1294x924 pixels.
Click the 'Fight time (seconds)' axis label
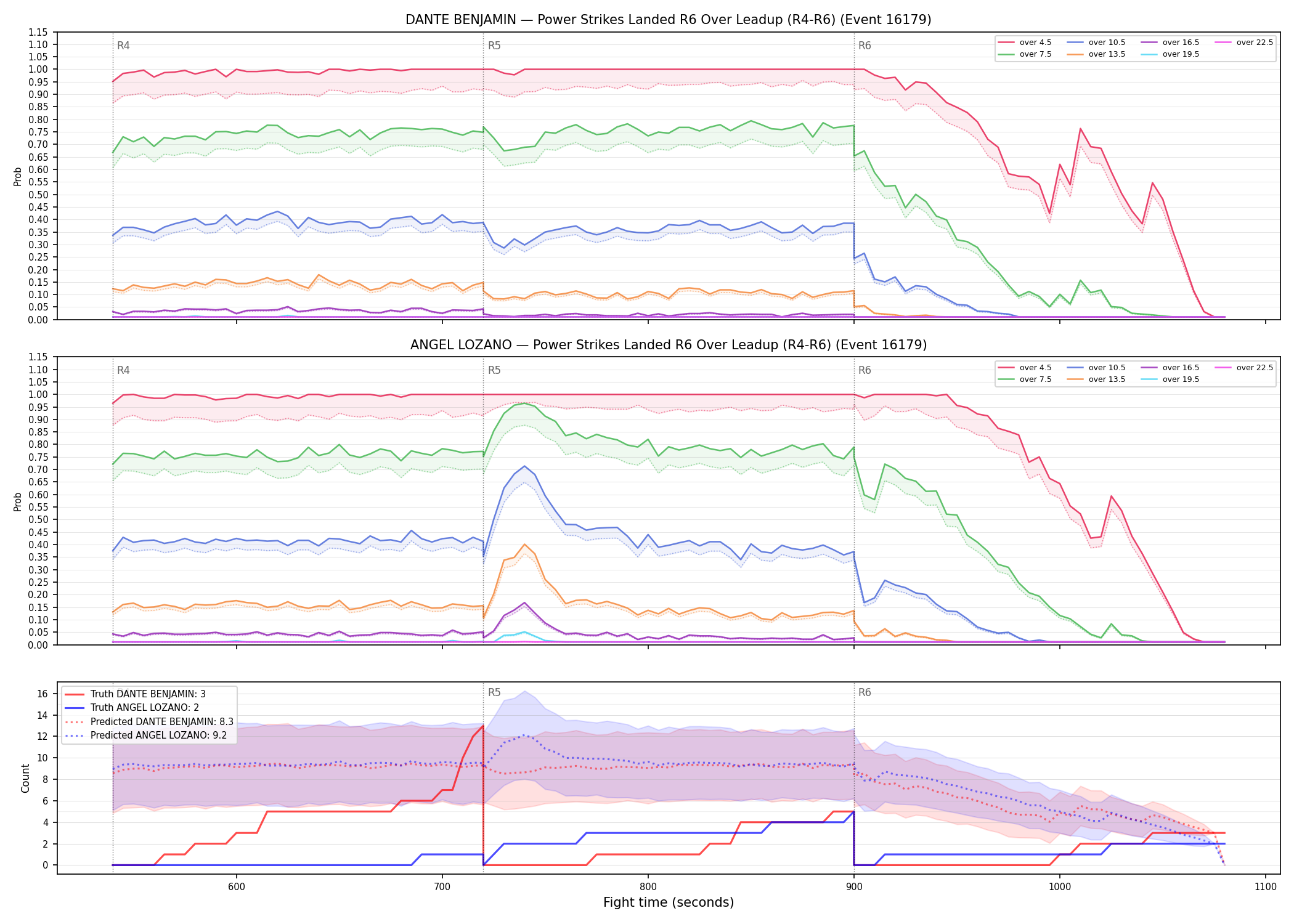coord(669,903)
